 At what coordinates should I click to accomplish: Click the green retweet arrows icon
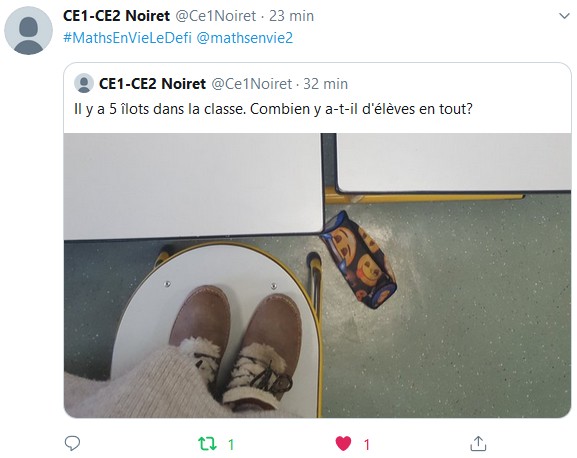pos(207,444)
